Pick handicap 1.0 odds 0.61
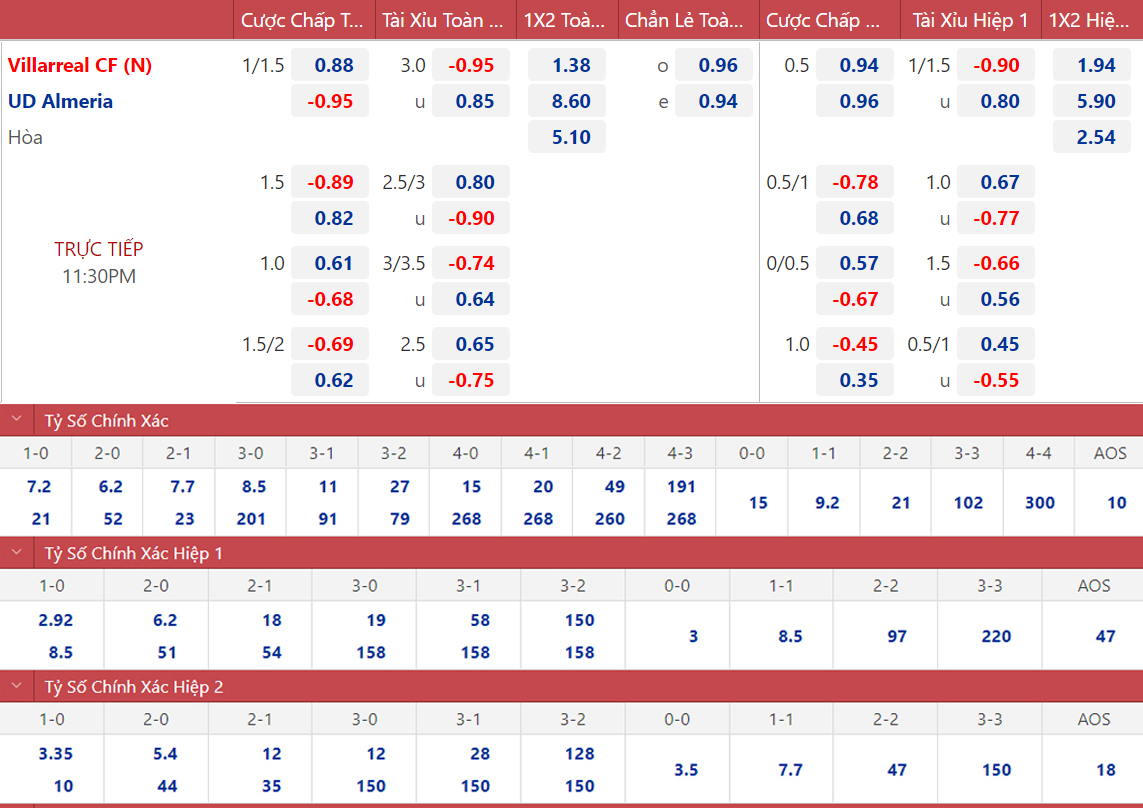This screenshot has height=808, width=1143. pos(329,263)
